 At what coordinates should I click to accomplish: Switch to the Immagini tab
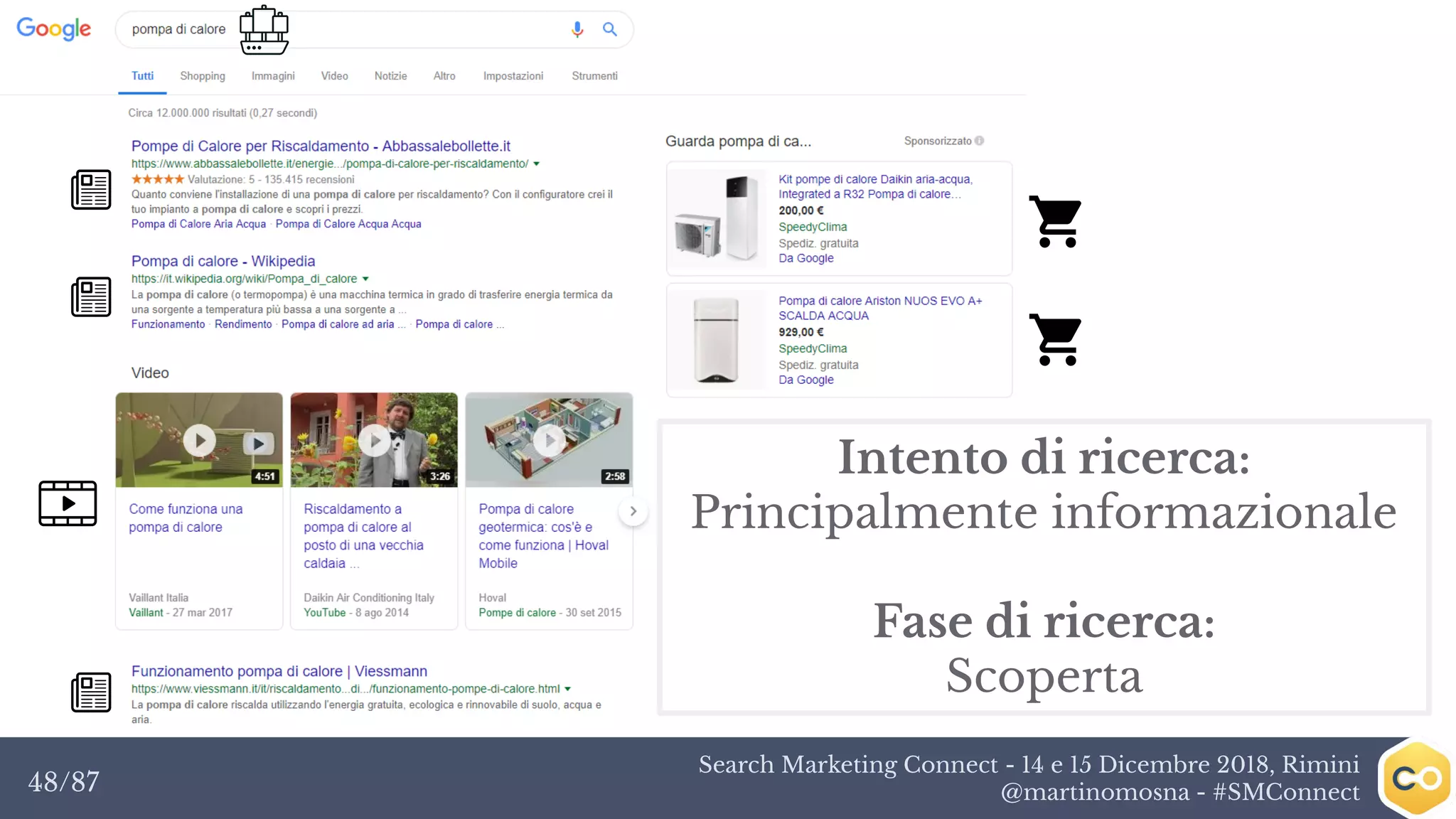click(x=273, y=76)
